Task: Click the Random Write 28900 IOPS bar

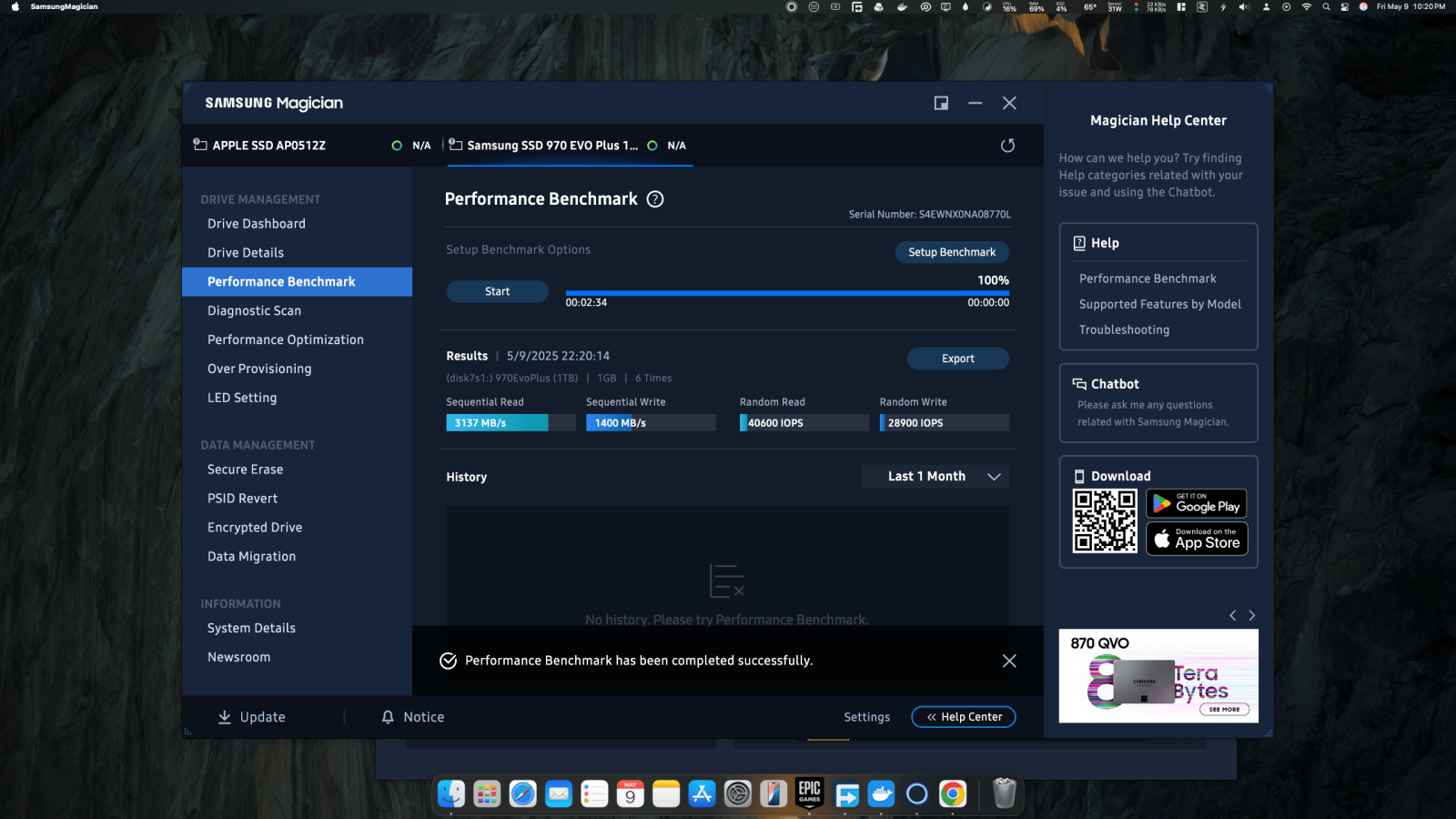Action: coord(945,423)
